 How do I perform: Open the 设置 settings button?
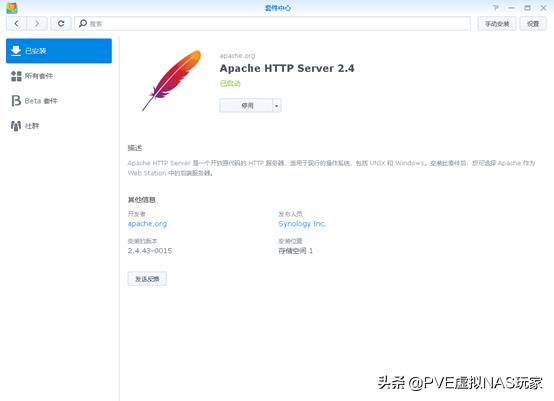(x=533, y=24)
